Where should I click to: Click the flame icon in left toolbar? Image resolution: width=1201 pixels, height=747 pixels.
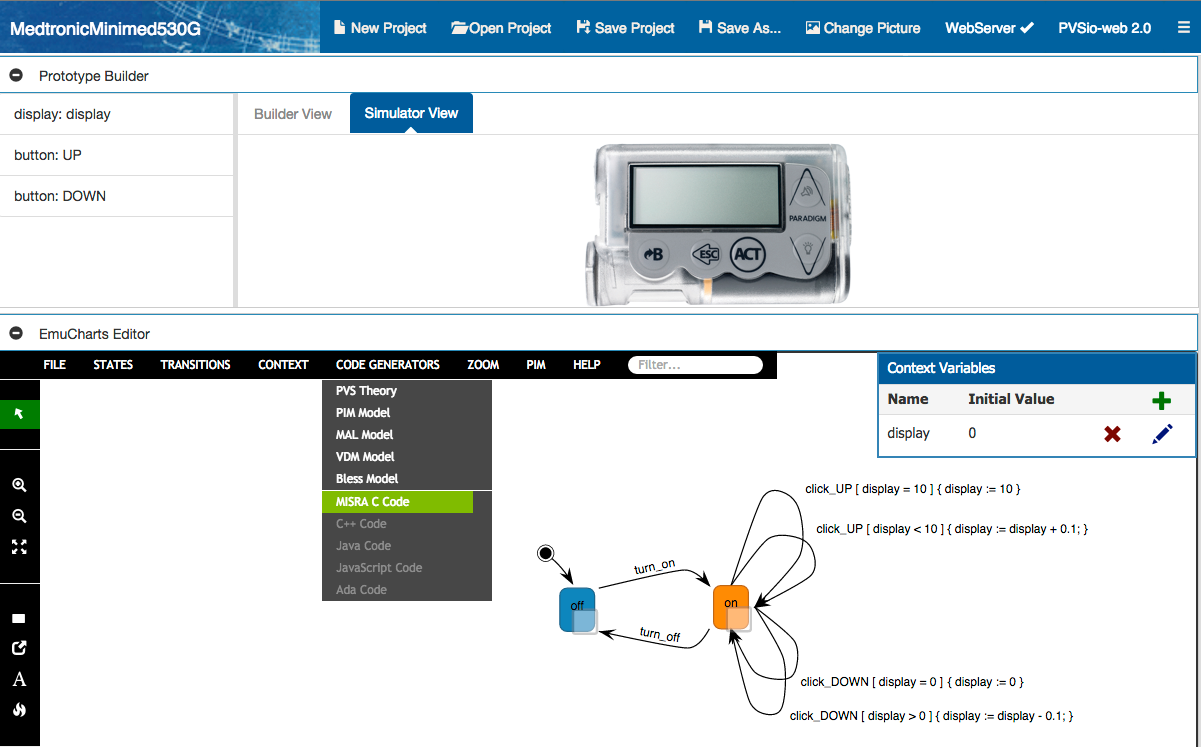coord(19,710)
